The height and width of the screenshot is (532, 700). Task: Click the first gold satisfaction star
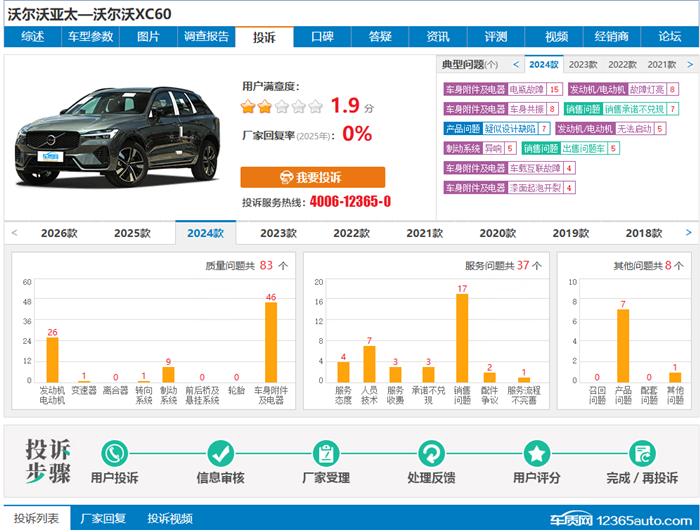coord(249,106)
